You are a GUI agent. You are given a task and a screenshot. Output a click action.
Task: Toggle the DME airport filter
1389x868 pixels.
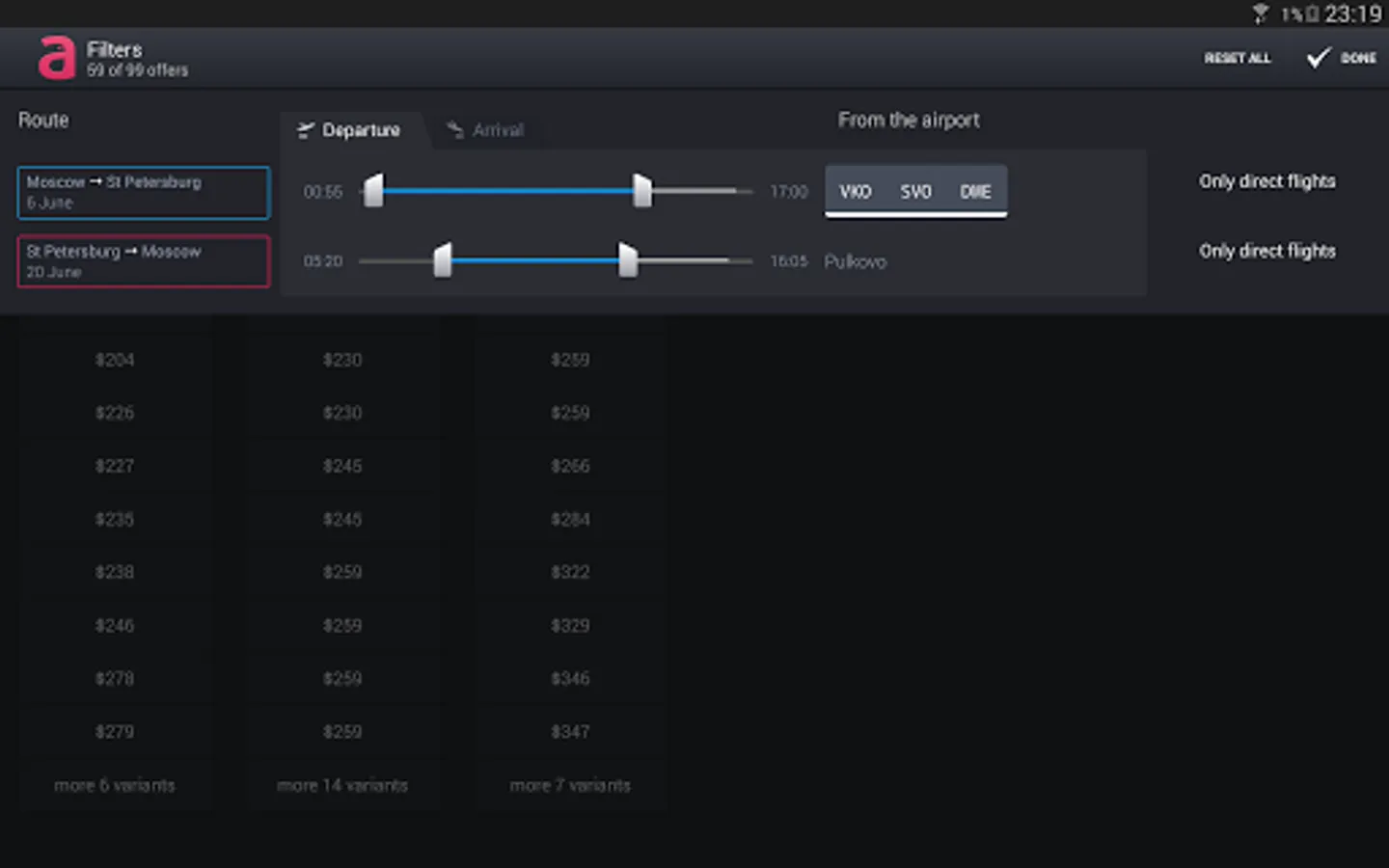975,192
